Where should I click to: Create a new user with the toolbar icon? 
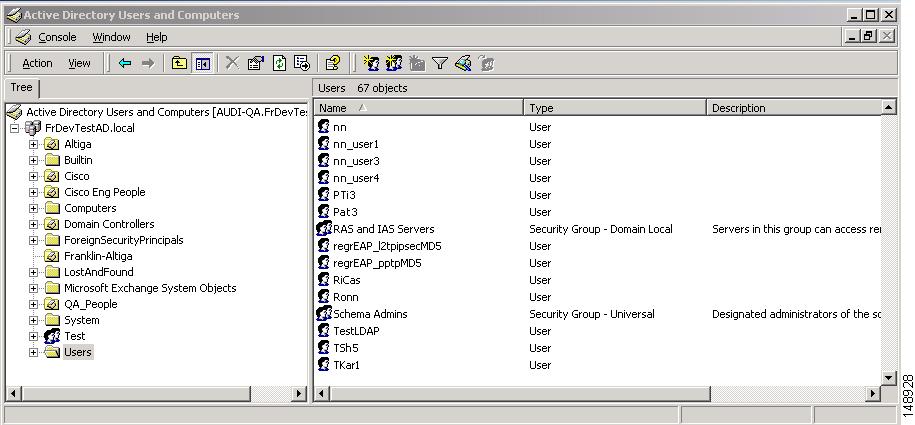(x=371, y=63)
